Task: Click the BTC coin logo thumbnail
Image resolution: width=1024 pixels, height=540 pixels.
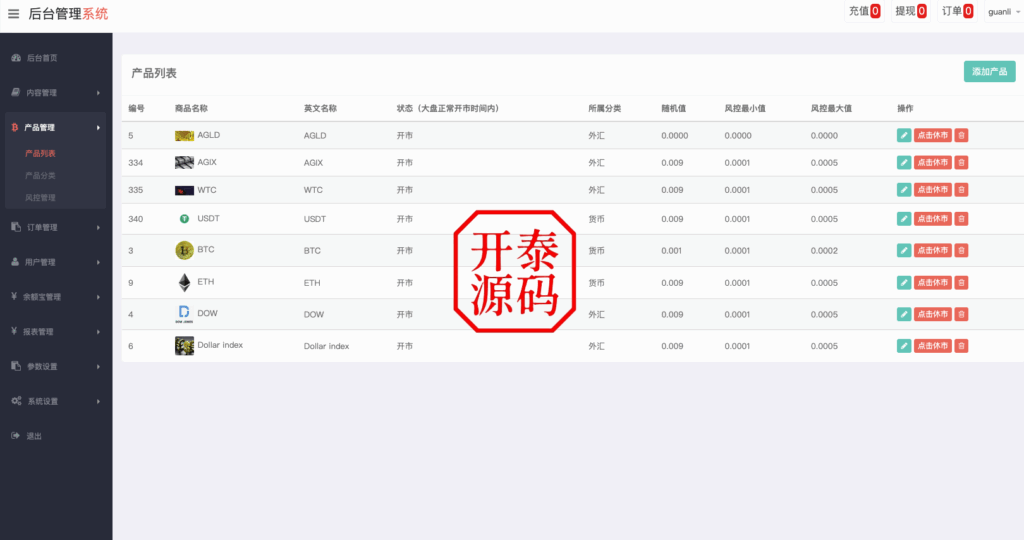Action: click(184, 250)
